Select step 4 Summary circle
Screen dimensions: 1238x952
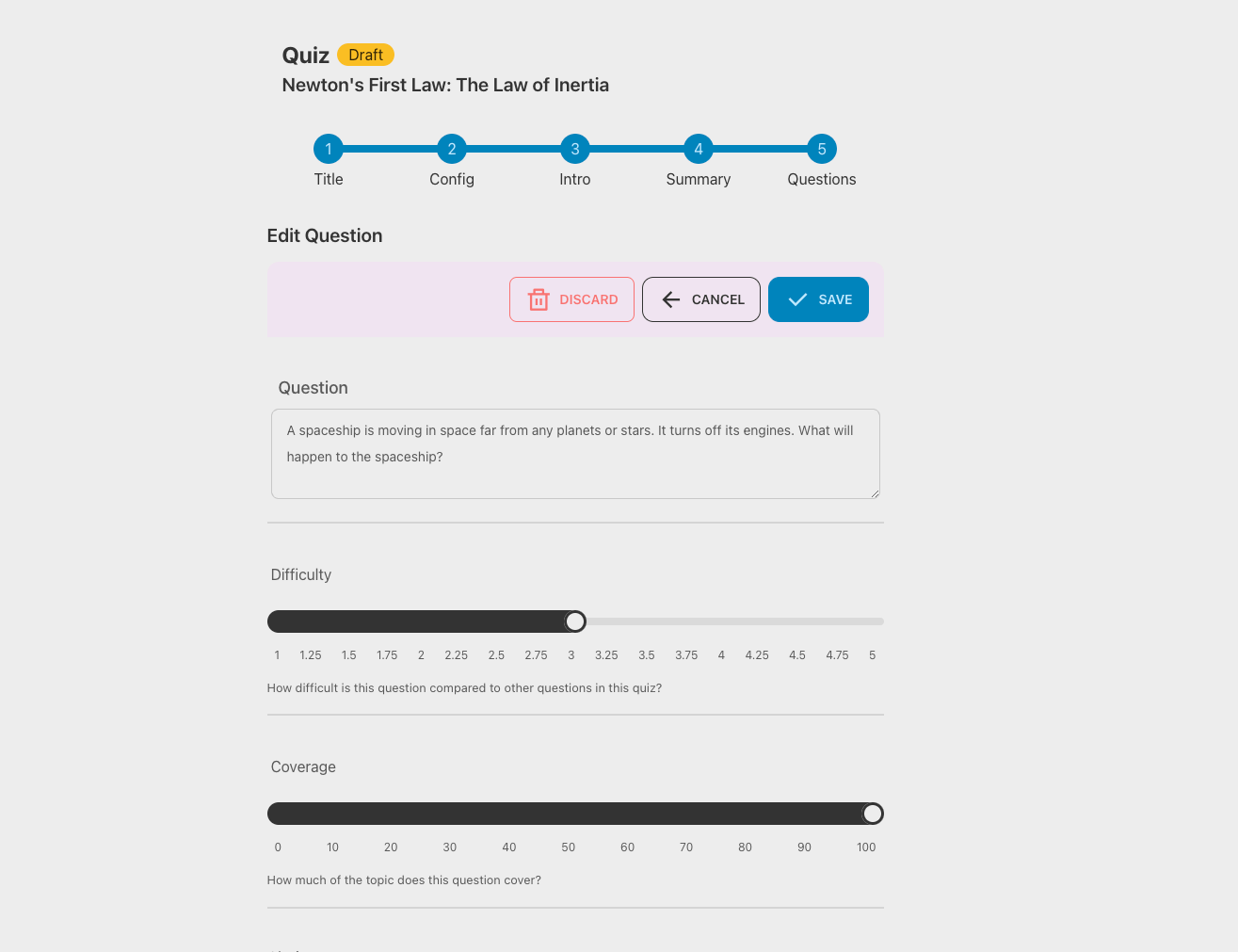699,149
